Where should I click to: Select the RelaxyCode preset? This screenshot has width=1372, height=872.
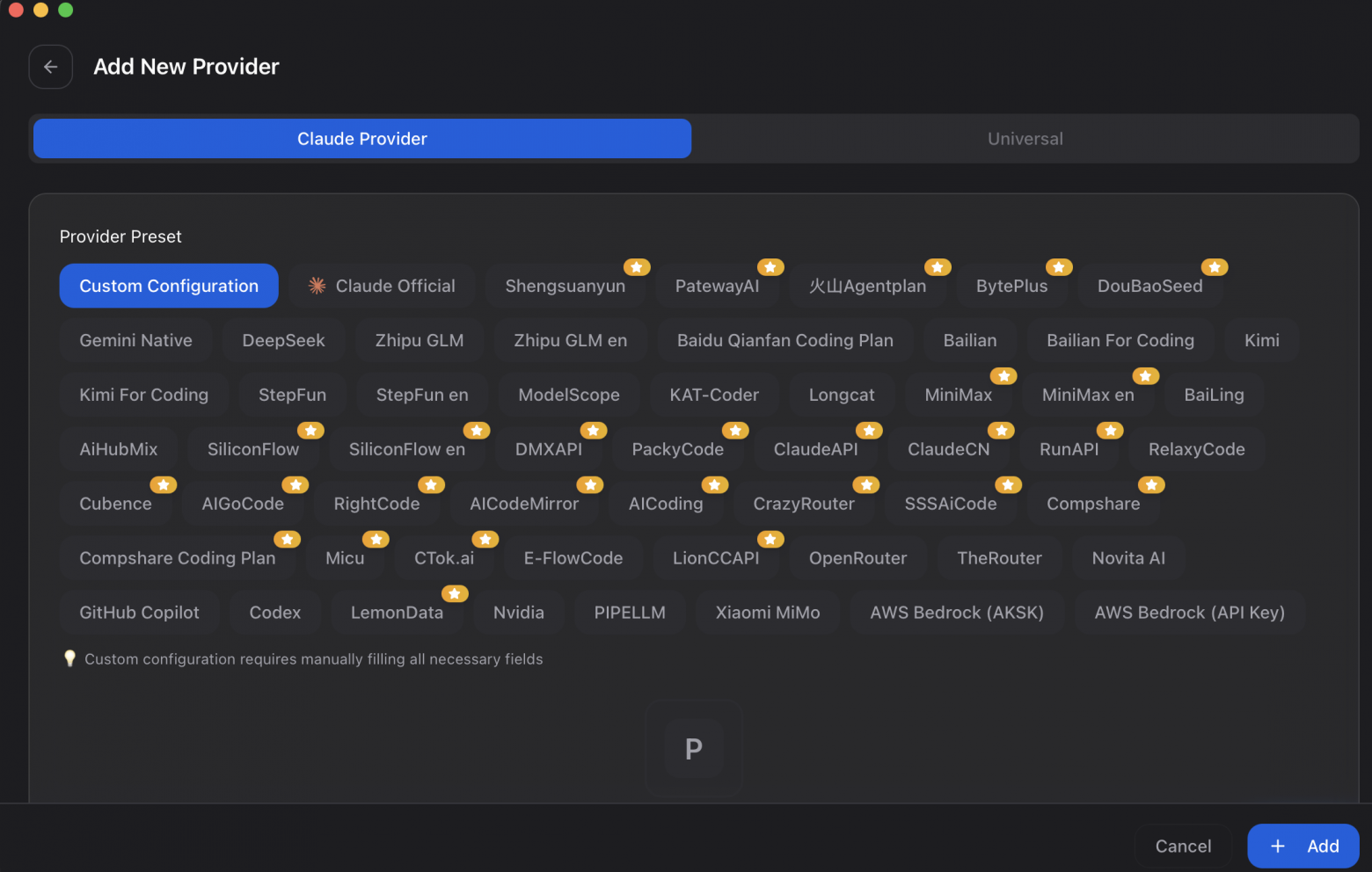click(x=1197, y=449)
